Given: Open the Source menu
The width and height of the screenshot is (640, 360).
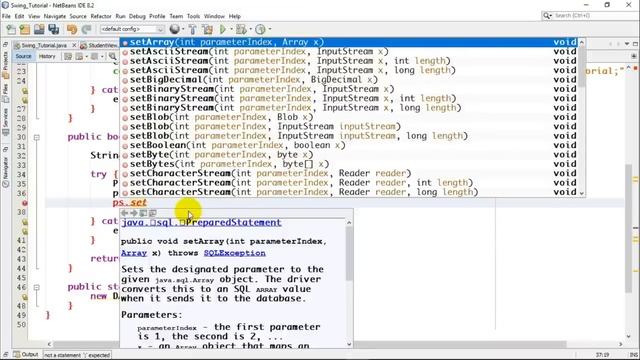Looking at the screenshot, I should click(78, 16).
